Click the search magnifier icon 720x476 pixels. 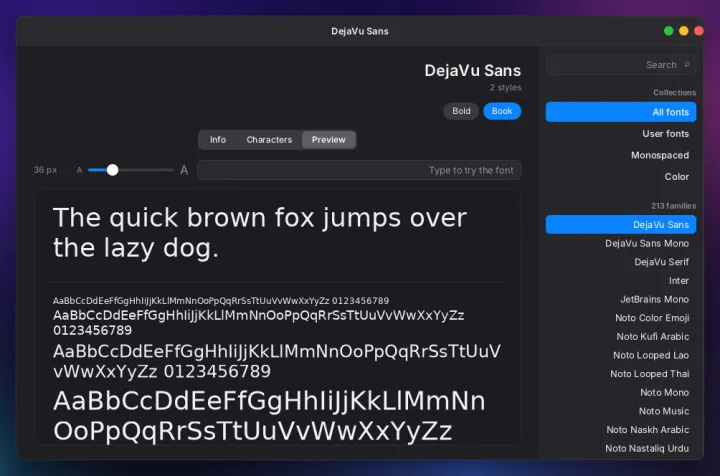(687, 65)
